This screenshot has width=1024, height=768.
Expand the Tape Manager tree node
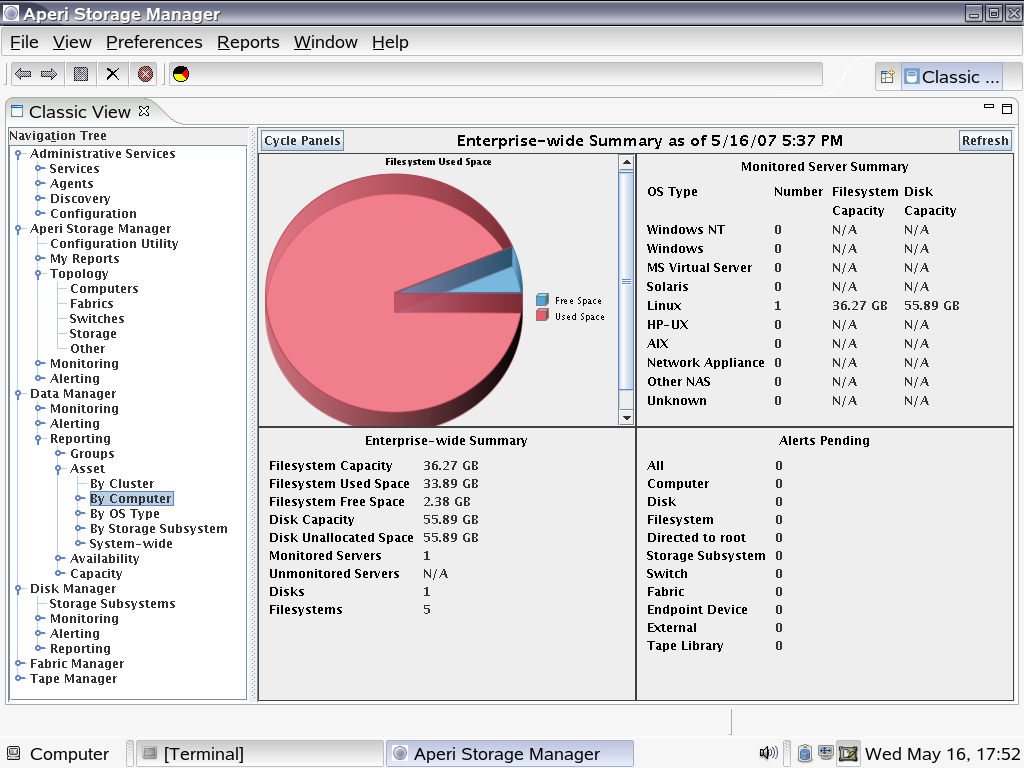[x=18, y=679]
